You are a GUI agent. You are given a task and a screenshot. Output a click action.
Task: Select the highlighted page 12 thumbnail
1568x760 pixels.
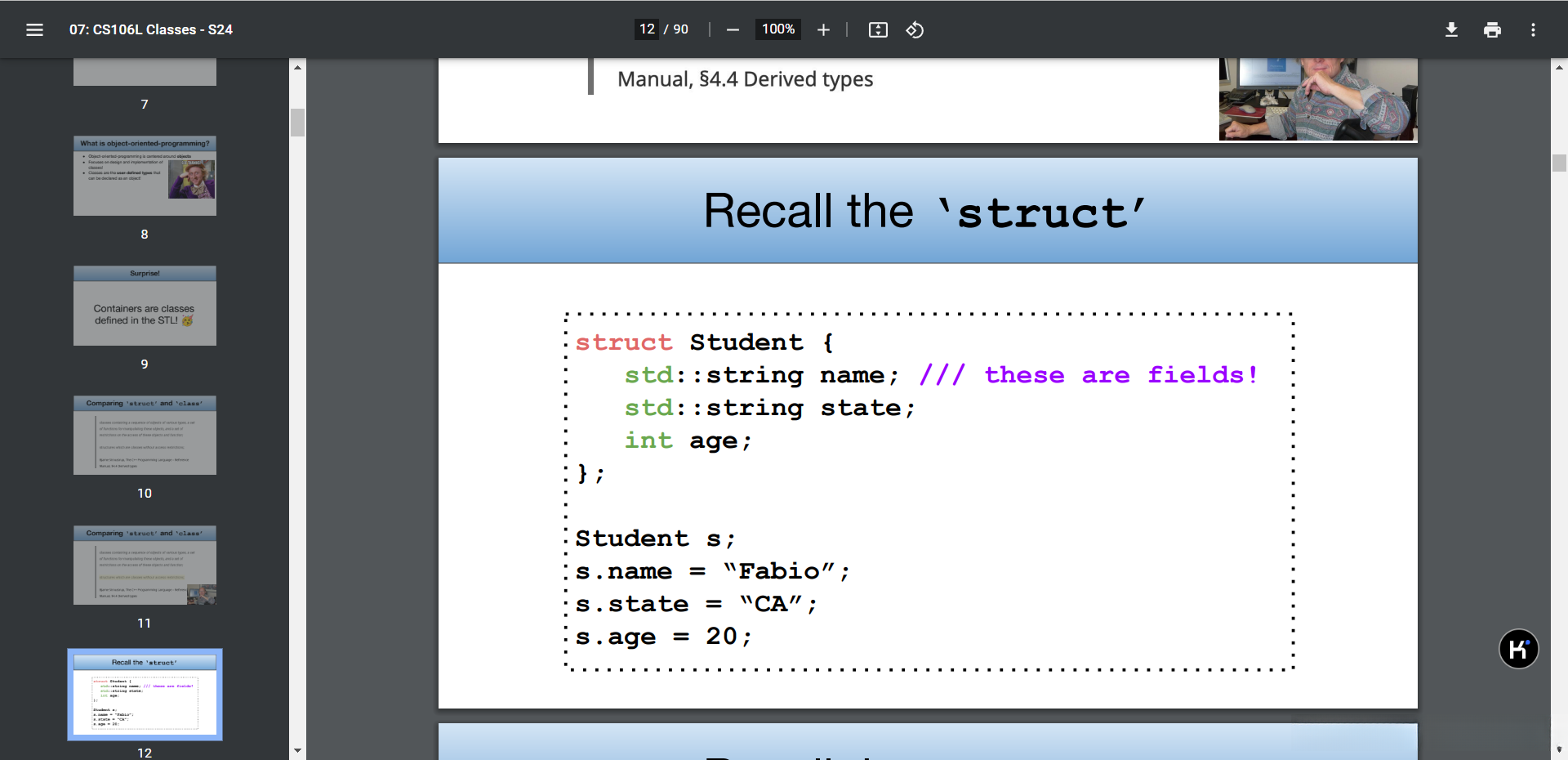coord(145,695)
